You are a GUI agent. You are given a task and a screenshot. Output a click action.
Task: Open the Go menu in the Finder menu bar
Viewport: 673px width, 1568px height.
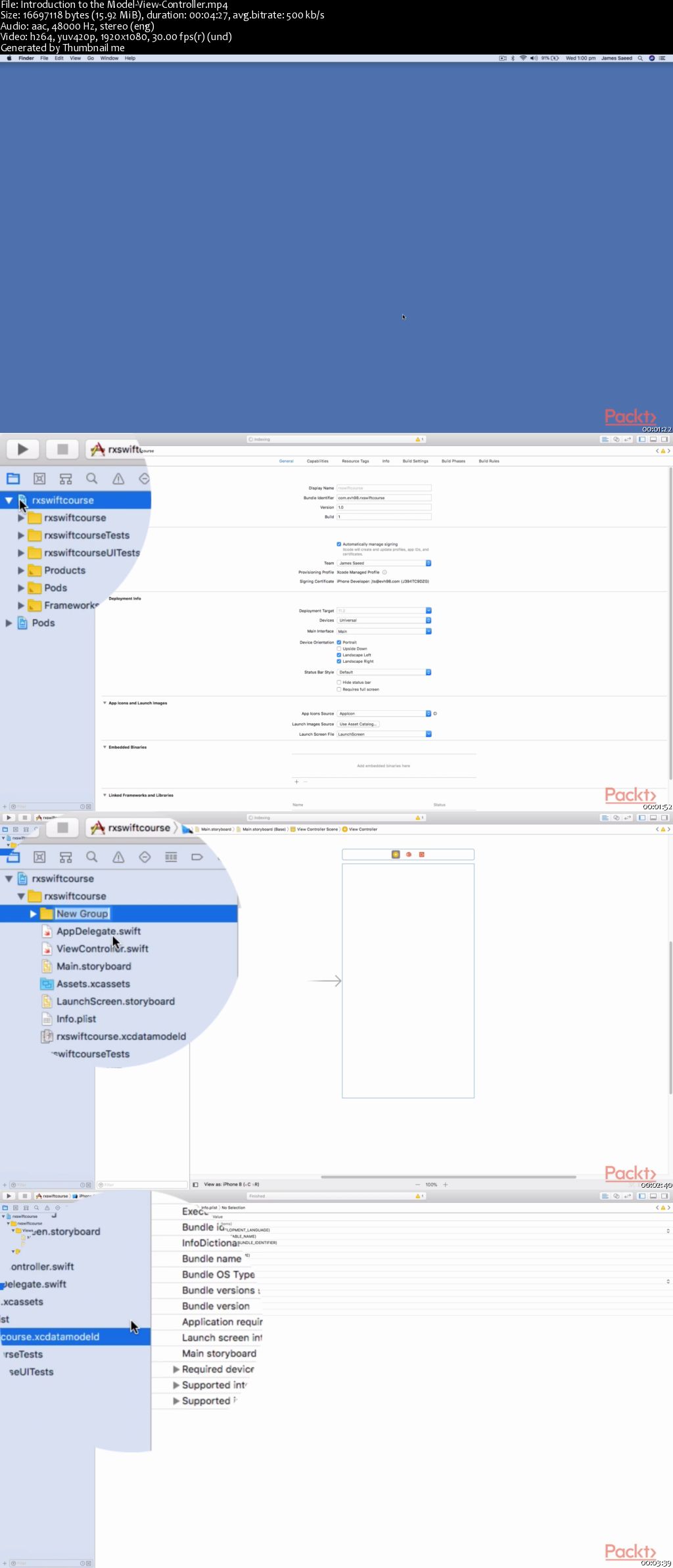91,58
